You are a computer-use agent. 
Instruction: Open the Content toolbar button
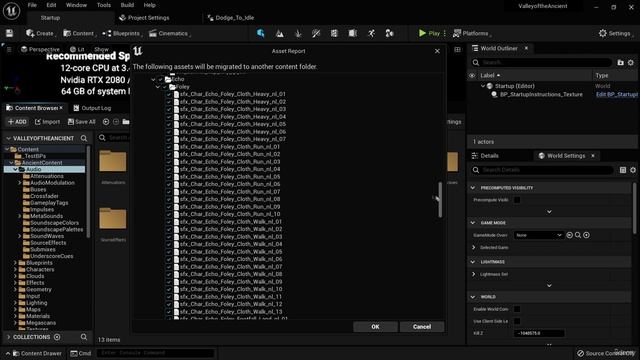(78, 33)
